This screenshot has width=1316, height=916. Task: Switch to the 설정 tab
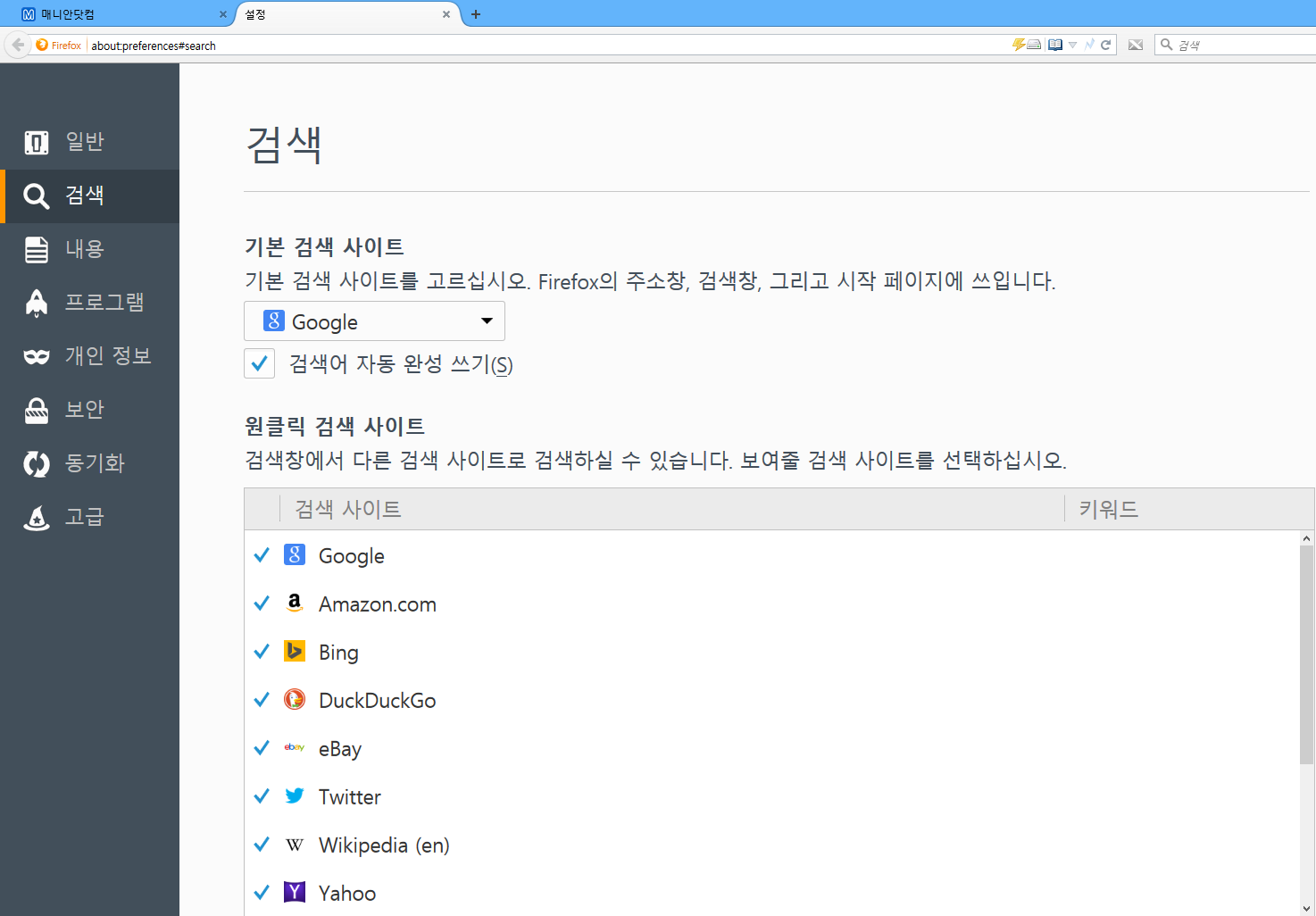pyautogui.click(x=348, y=14)
